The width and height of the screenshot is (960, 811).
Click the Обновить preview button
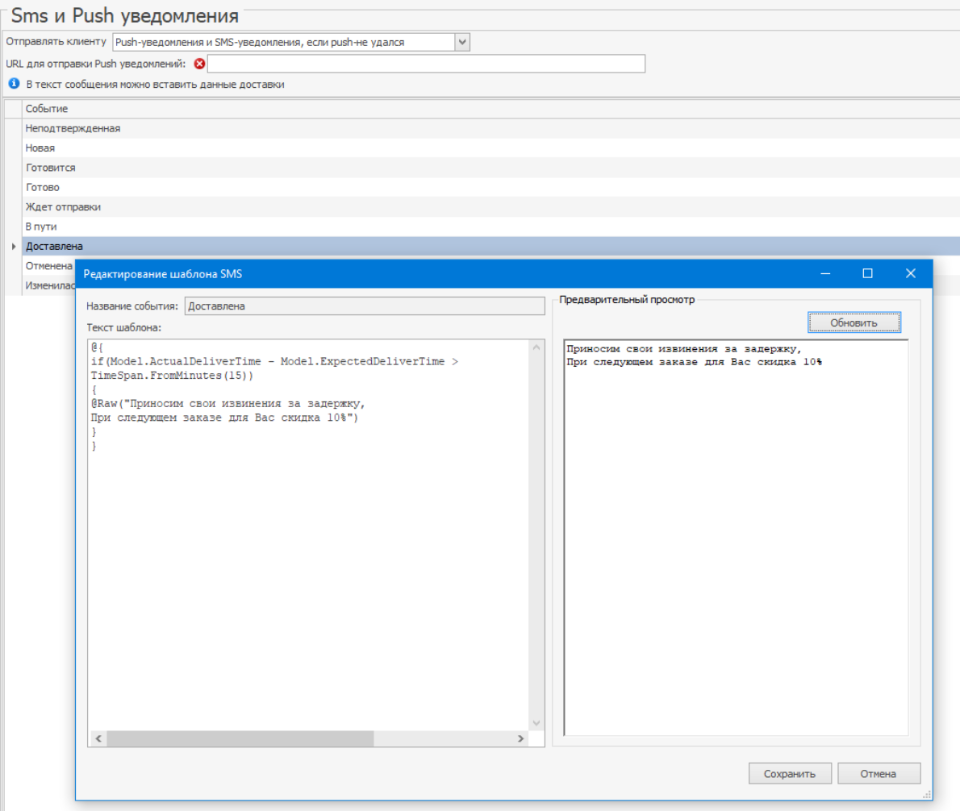(854, 323)
